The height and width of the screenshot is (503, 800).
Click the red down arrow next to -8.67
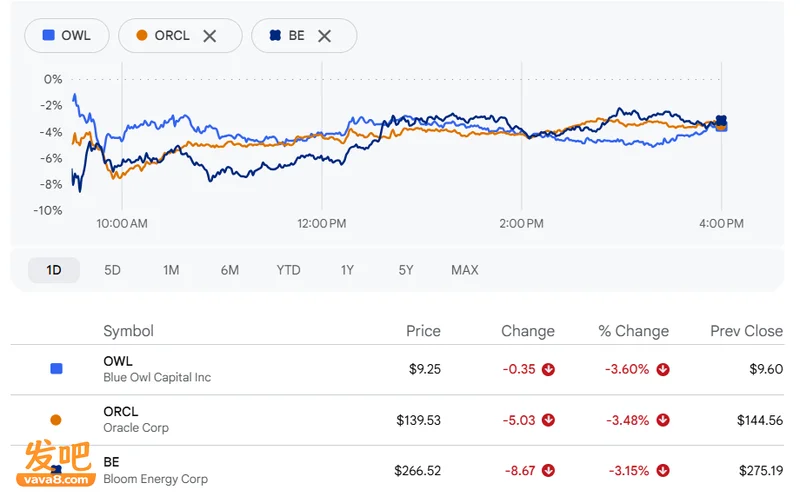pyautogui.click(x=548, y=470)
